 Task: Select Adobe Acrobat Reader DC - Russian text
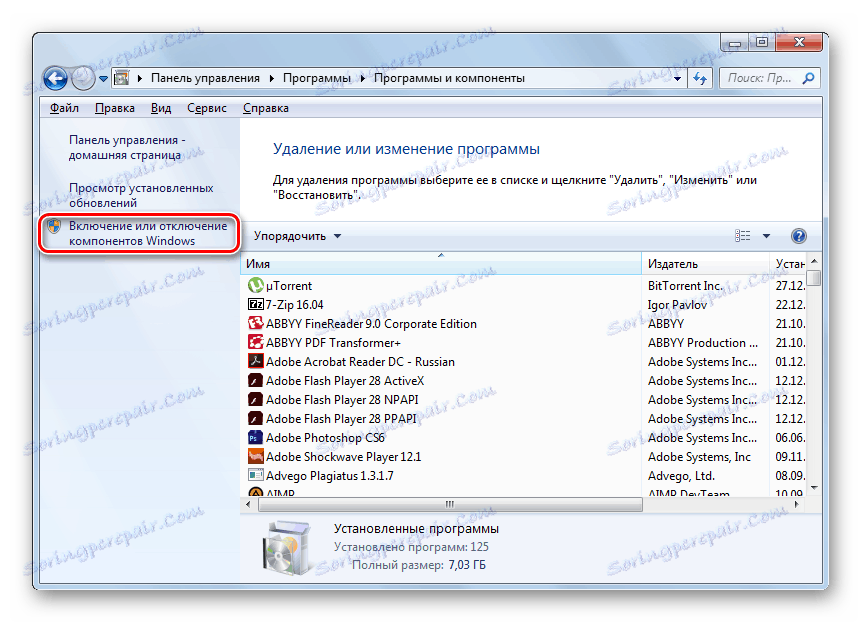point(361,361)
